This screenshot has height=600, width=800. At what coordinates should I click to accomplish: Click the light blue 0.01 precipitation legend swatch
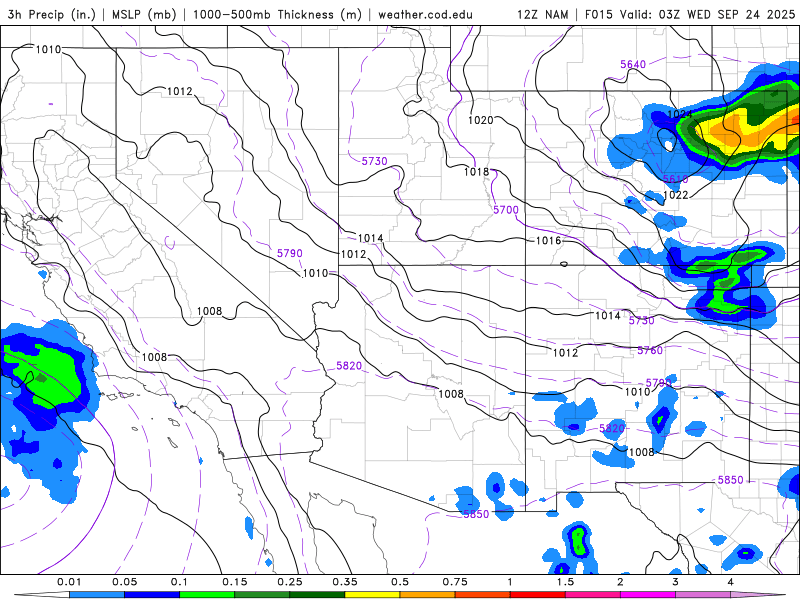pyautogui.click(x=96, y=595)
